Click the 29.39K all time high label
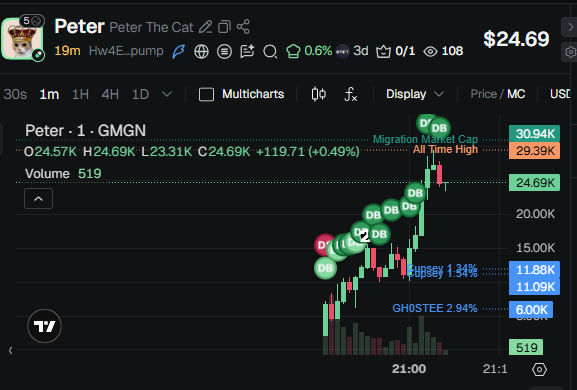This screenshot has height=390, width=577. click(534, 150)
